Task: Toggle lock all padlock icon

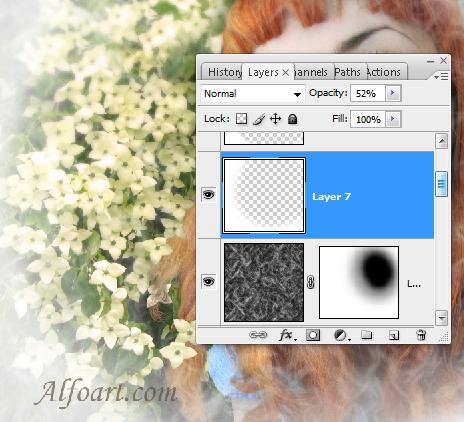Action: coord(292,119)
